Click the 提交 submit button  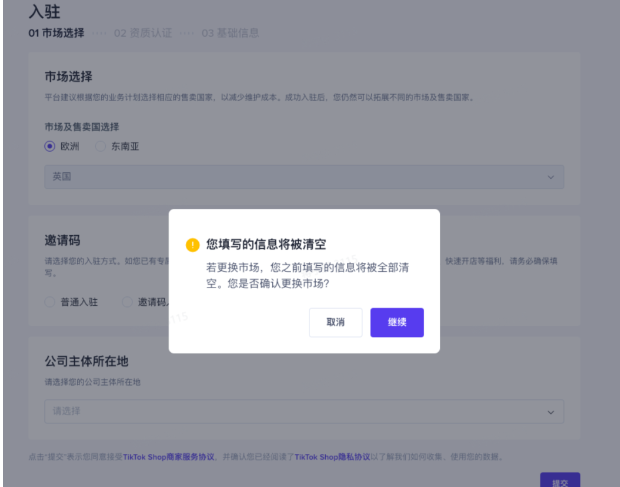tap(559, 480)
